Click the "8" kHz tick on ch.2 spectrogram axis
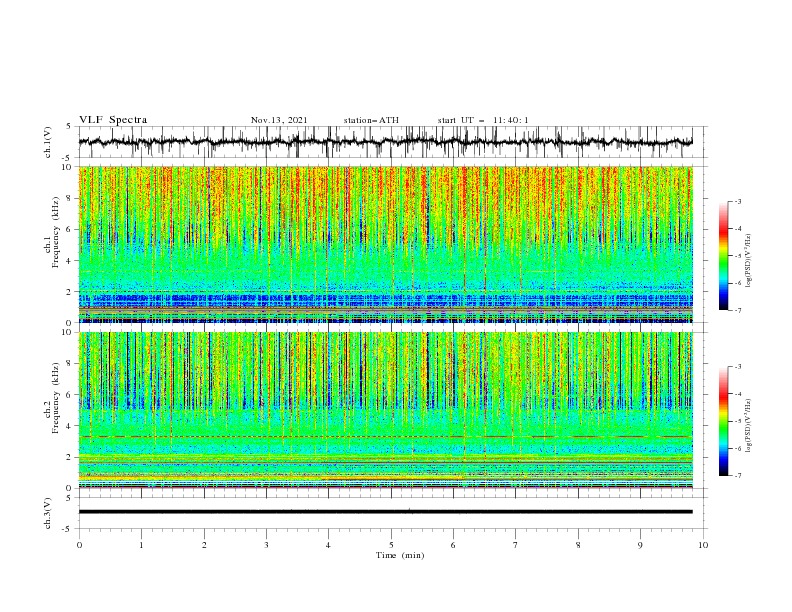792x612 pixels. [x=71, y=364]
